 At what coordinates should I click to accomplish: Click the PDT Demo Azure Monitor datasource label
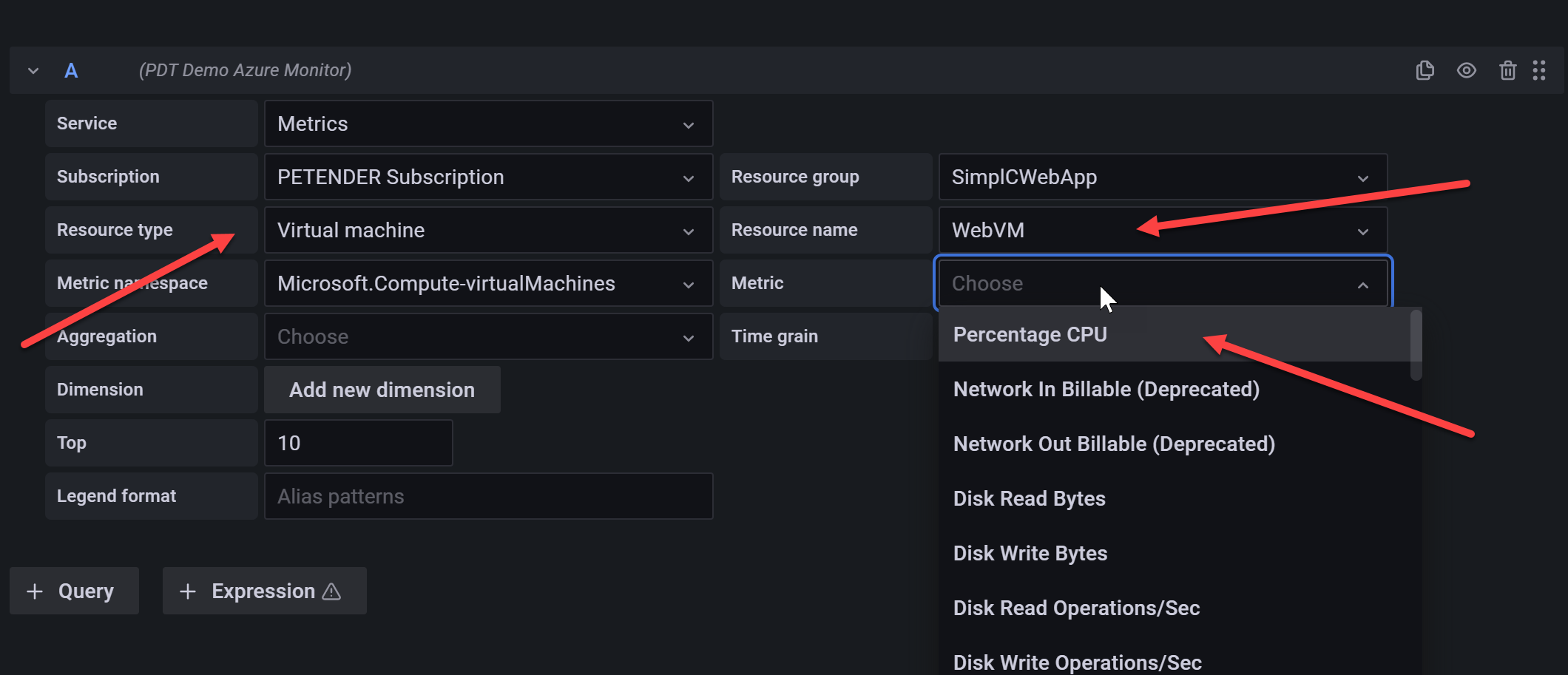245,70
